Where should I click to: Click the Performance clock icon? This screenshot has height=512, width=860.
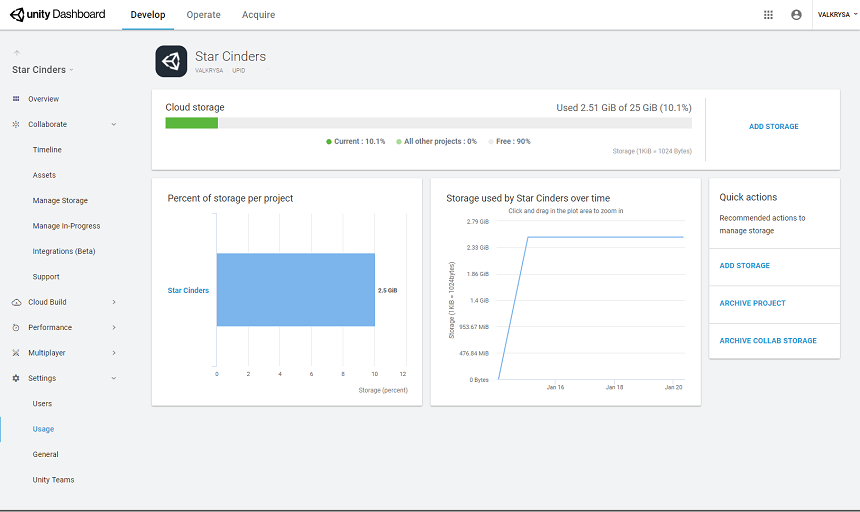16,327
